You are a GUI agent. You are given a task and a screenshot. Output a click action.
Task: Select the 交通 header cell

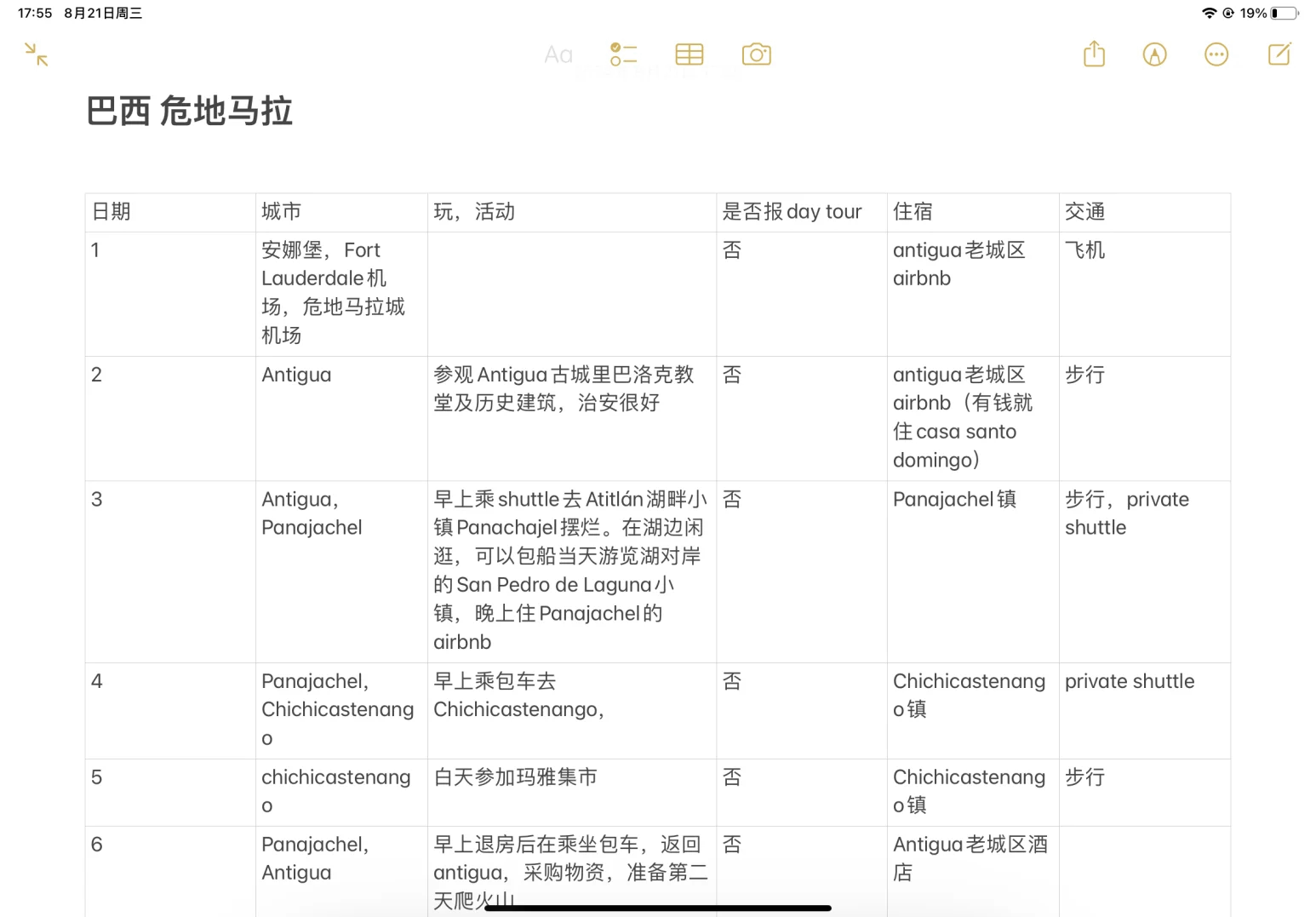(1145, 212)
